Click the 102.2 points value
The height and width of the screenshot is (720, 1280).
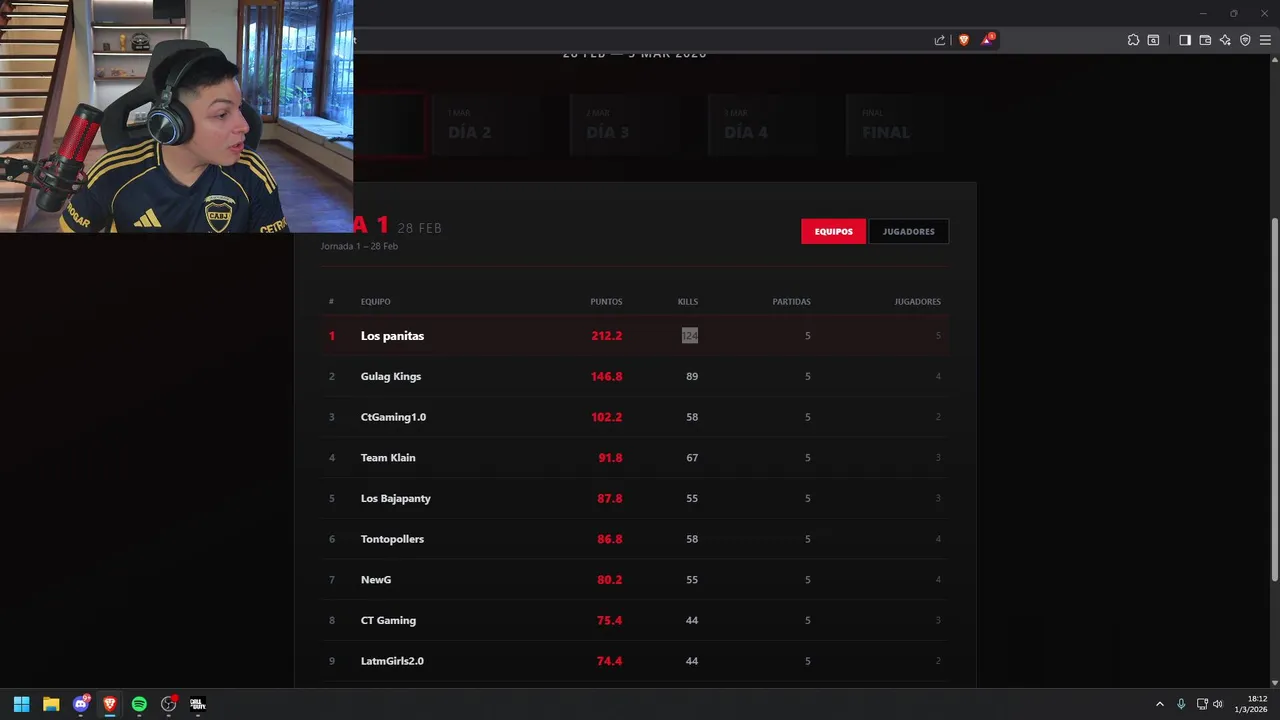coord(606,417)
